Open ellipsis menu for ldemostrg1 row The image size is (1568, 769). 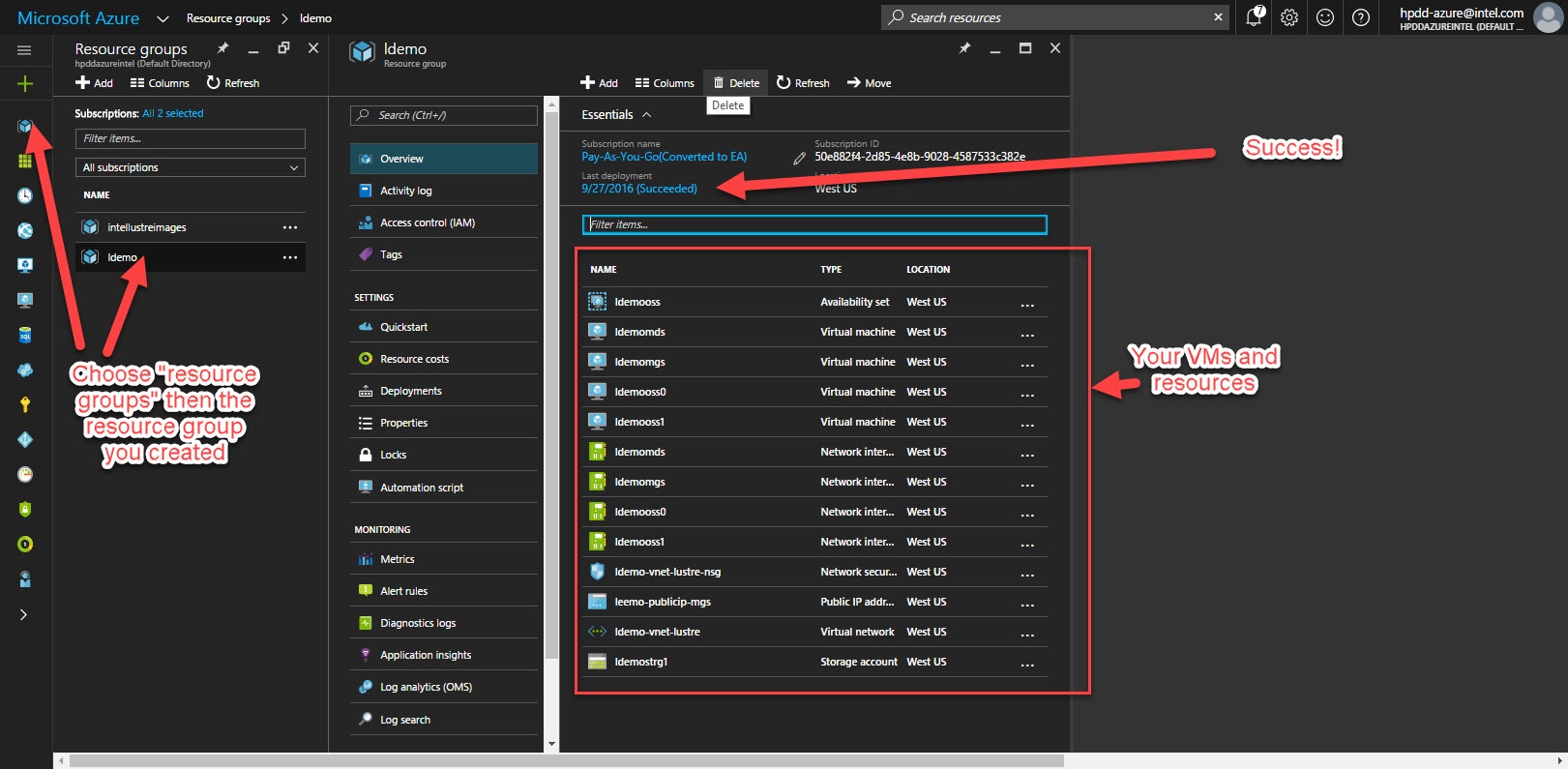pyautogui.click(x=1027, y=664)
